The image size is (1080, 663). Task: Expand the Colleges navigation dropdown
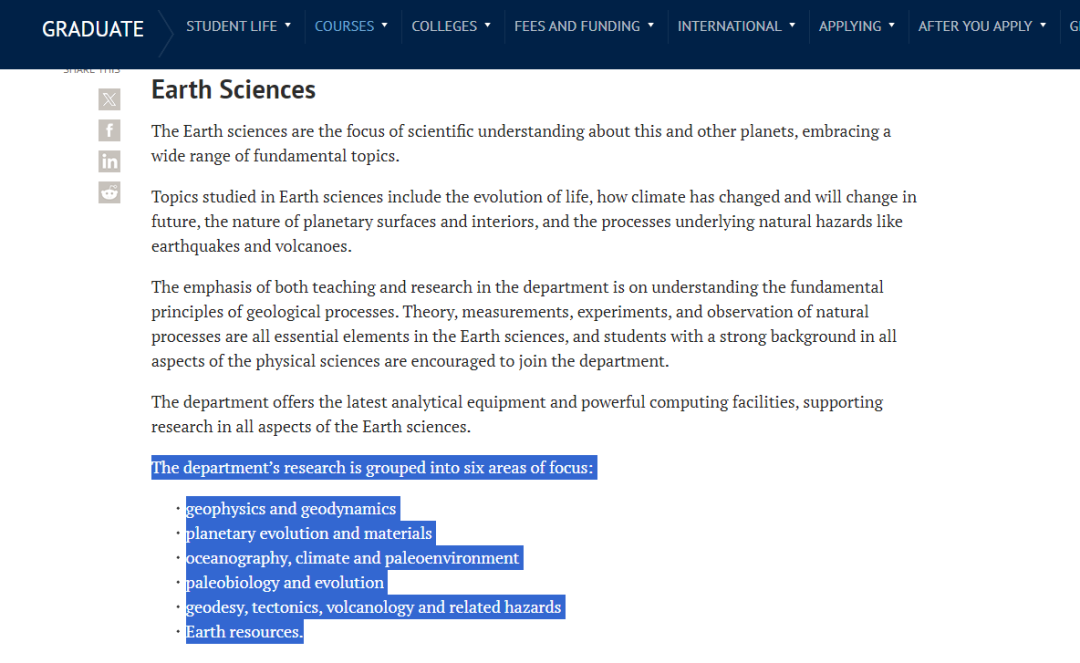pyautogui.click(x=451, y=26)
